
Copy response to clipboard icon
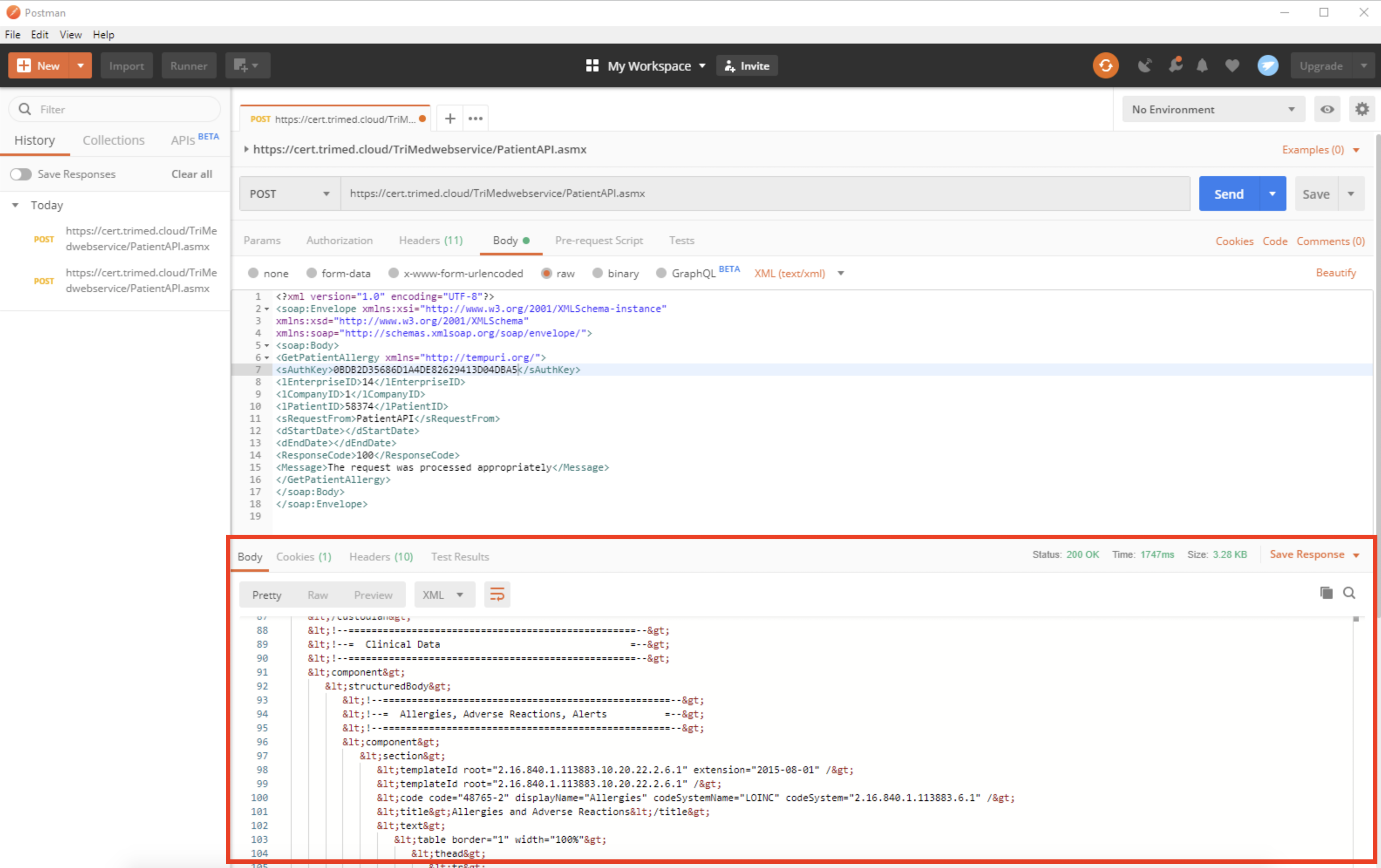click(1326, 593)
